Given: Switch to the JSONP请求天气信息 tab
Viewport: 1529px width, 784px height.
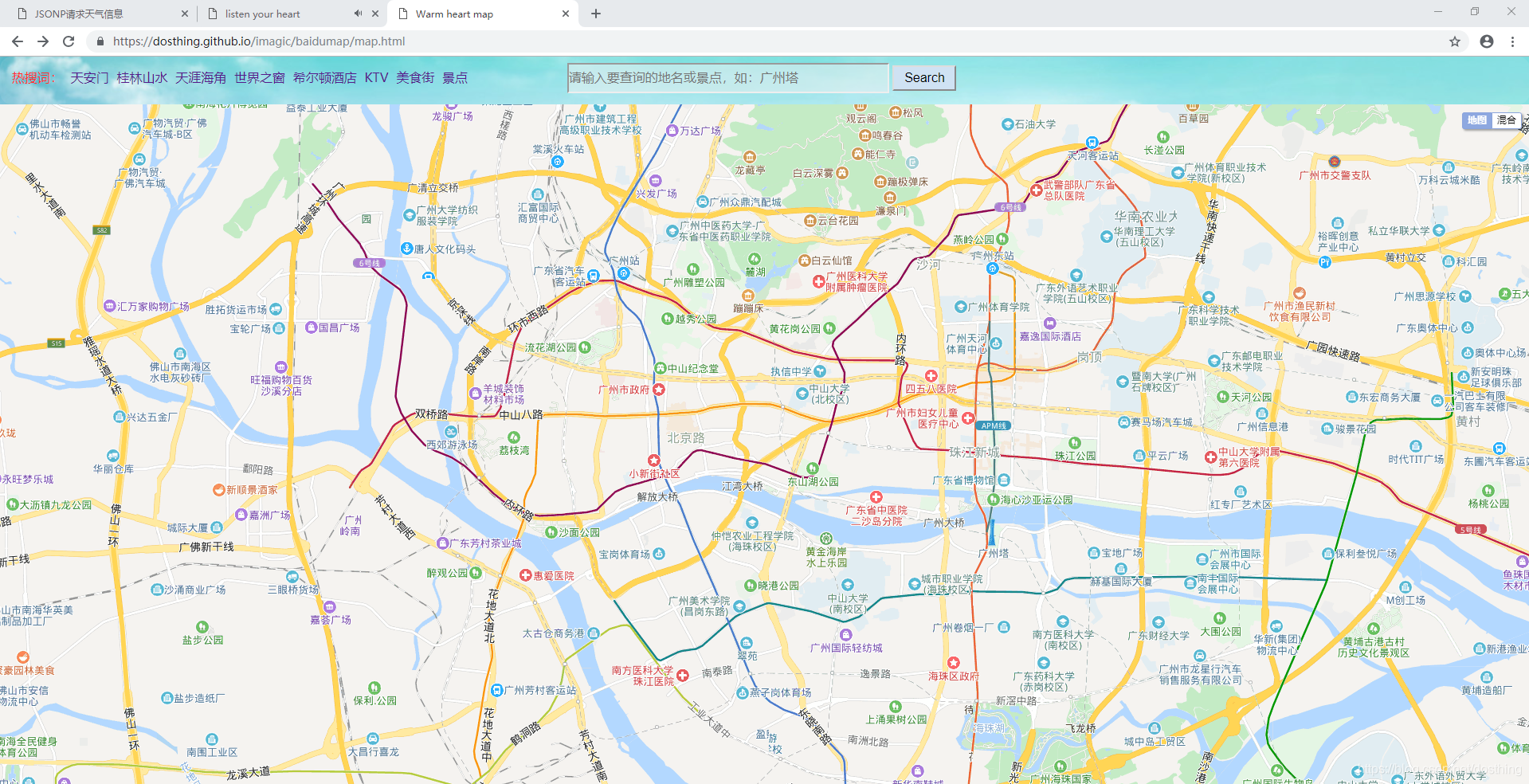Looking at the screenshot, I should coord(101,14).
